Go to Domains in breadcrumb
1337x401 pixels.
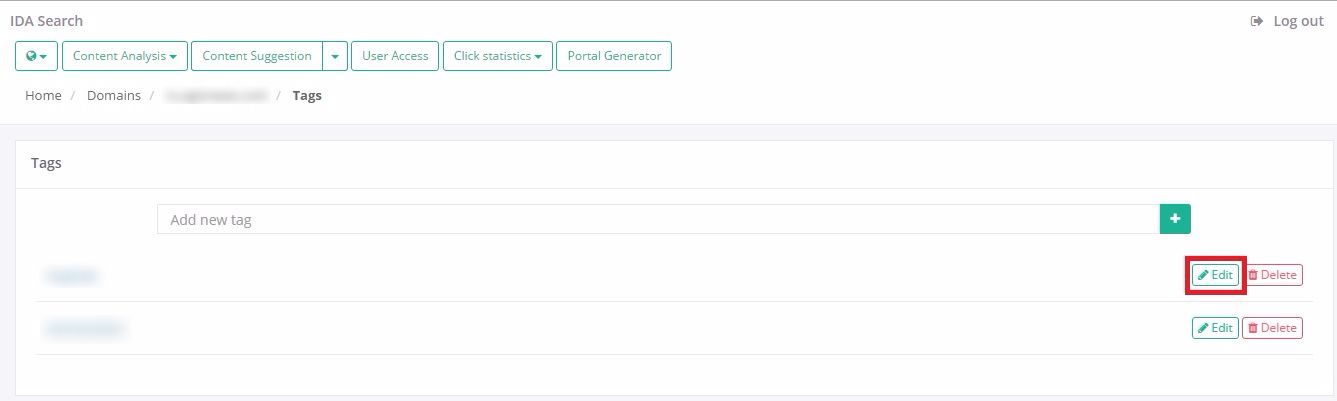[114, 96]
